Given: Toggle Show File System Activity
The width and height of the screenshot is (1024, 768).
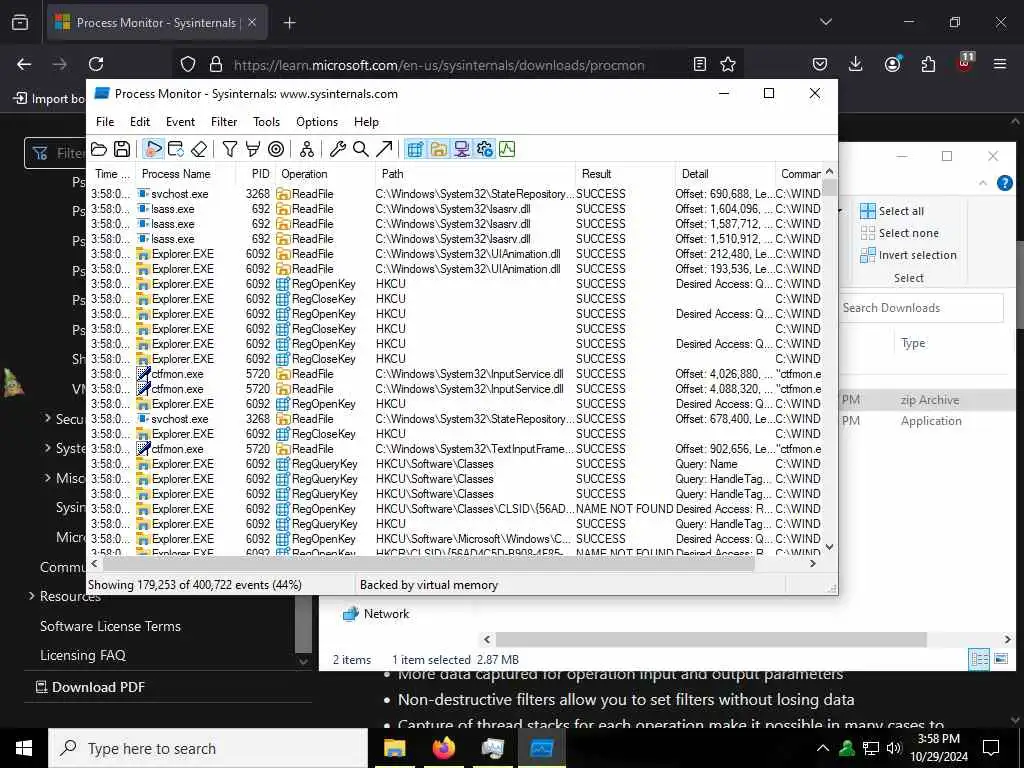Looking at the screenshot, I should pyautogui.click(x=439, y=150).
